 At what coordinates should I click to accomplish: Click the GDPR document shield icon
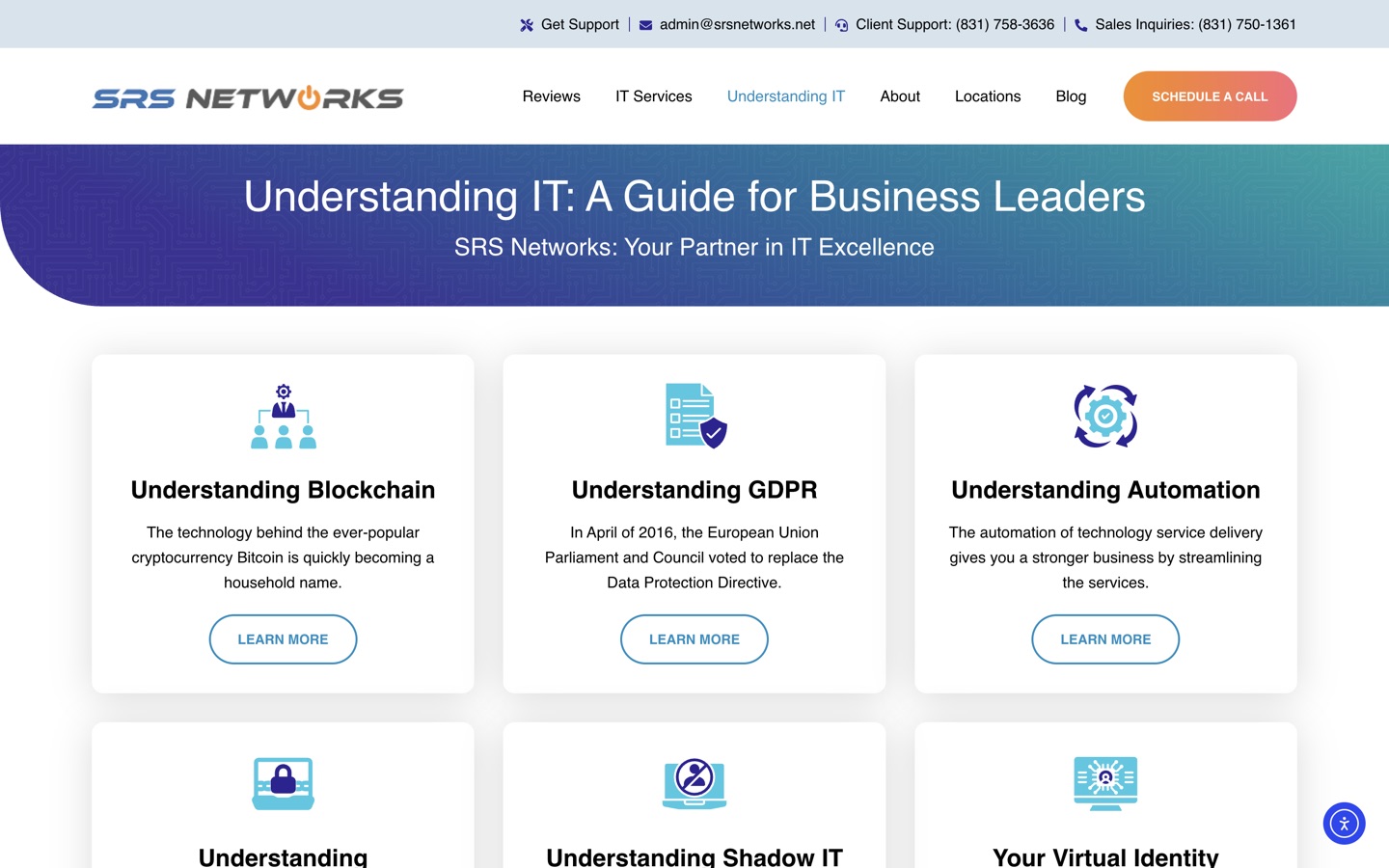tap(694, 416)
